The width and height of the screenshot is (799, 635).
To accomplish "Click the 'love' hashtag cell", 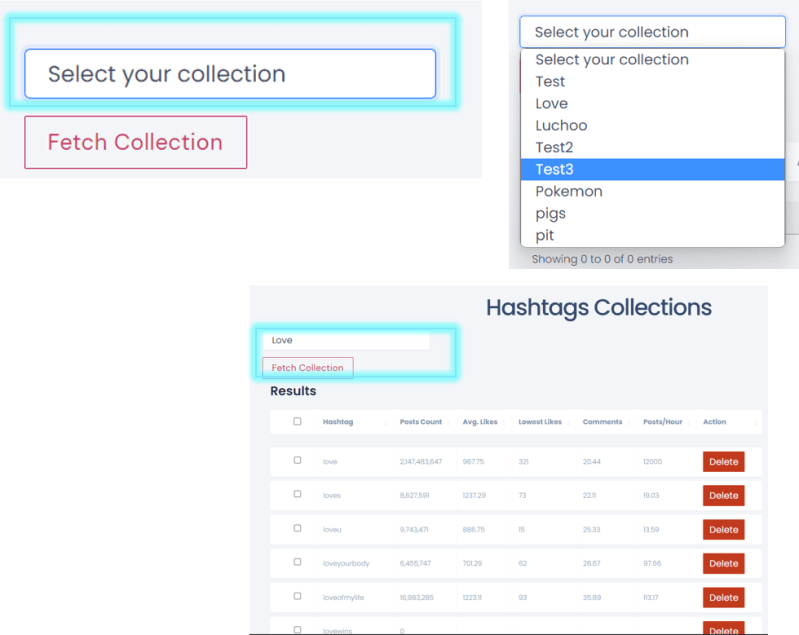I will pyautogui.click(x=330, y=462).
